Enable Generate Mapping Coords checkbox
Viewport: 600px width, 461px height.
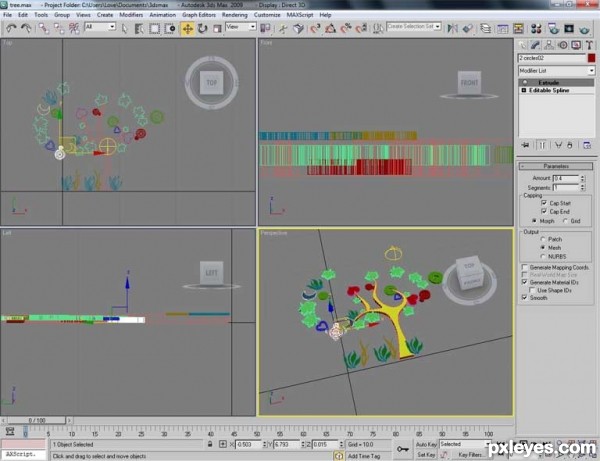(525, 267)
